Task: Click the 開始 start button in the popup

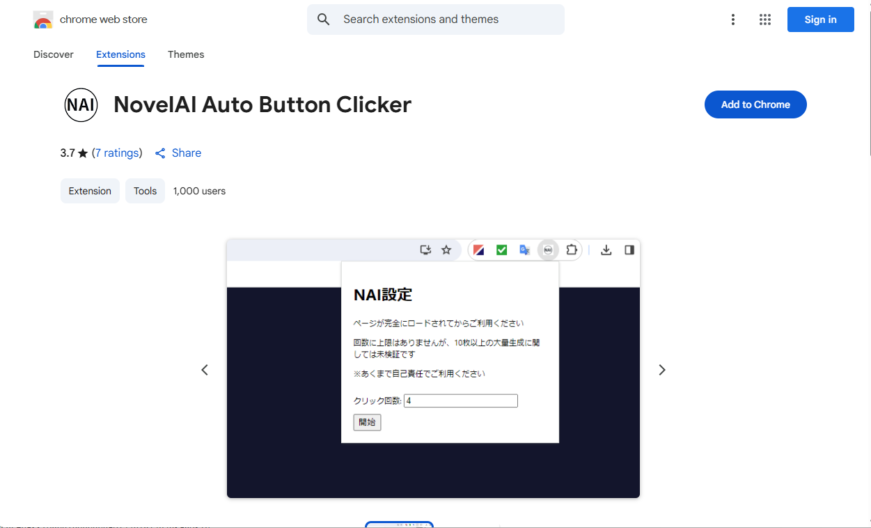Action: 367,423
